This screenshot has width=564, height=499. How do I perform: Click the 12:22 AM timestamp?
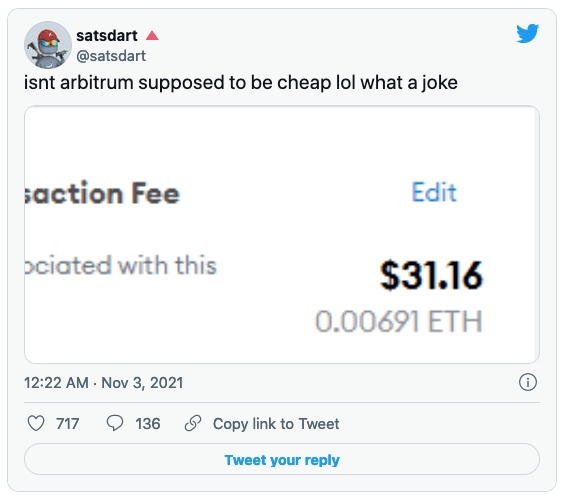[x=56, y=383]
